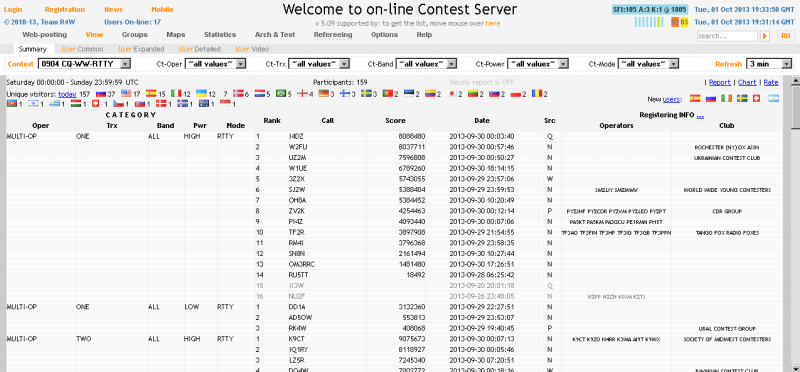Click the Brazil flag in Unique visitors
This screenshot has width=800, height=372.
(280, 94)
